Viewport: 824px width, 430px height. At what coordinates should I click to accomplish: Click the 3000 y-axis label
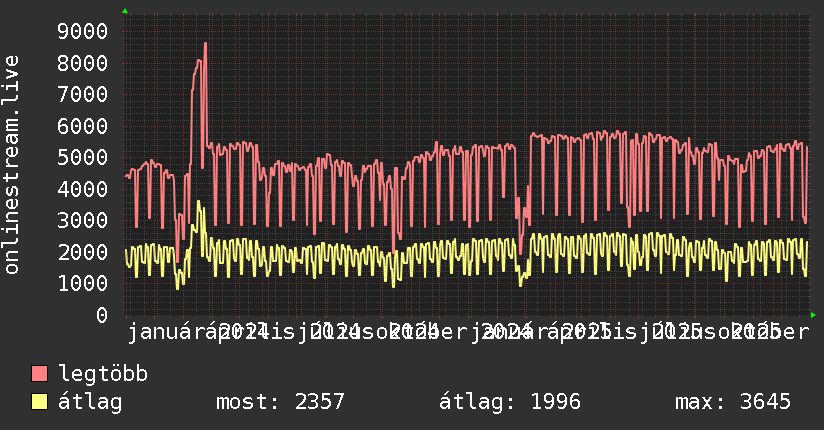(x=83, y=220)
